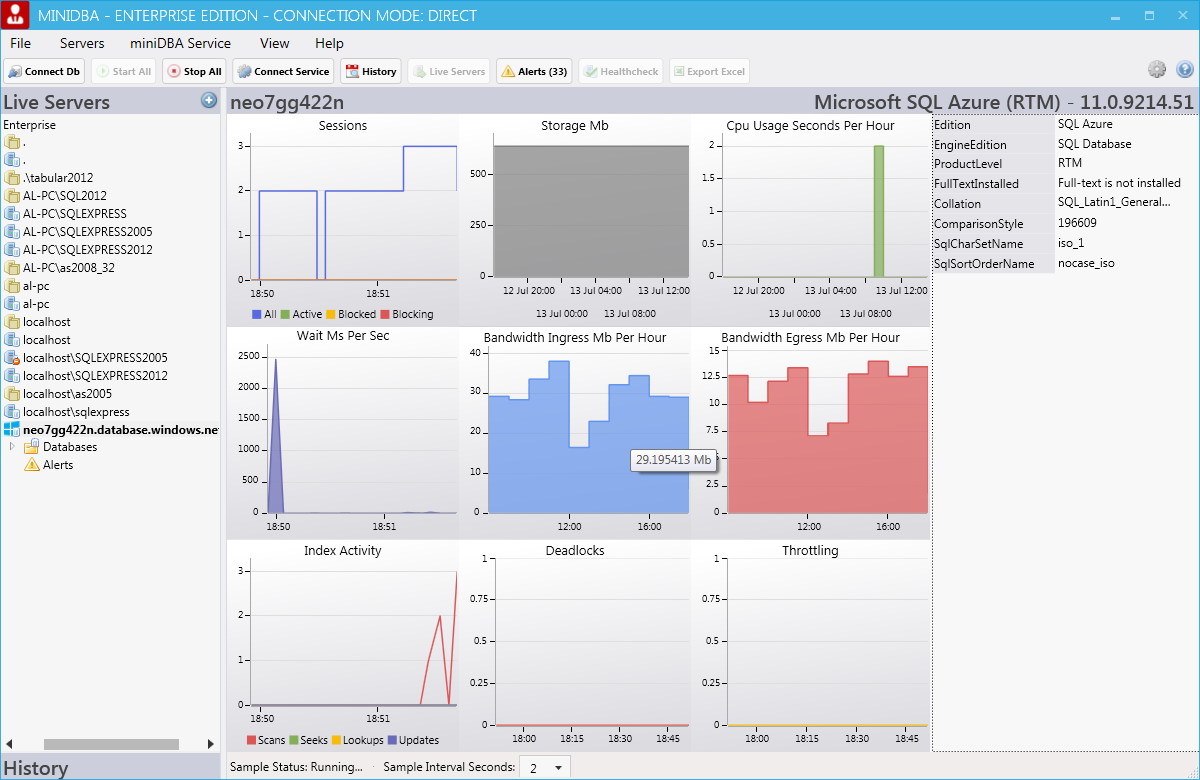Click the Databases folder icon in tree
Viewport: 1200px width, 780px height.
tap(32, 447)
